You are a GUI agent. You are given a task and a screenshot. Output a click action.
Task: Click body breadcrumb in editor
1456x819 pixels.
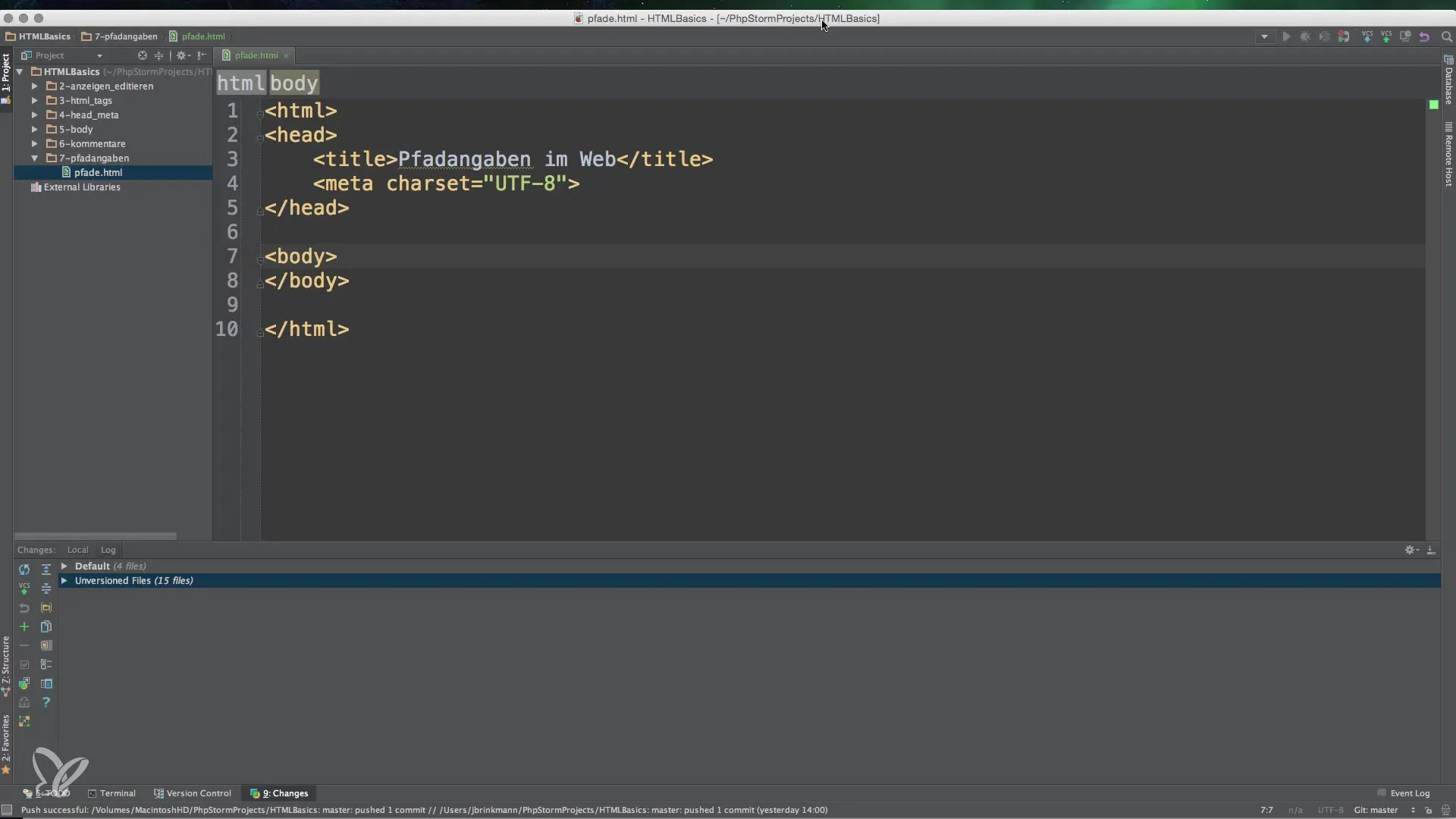click(294, 83)
